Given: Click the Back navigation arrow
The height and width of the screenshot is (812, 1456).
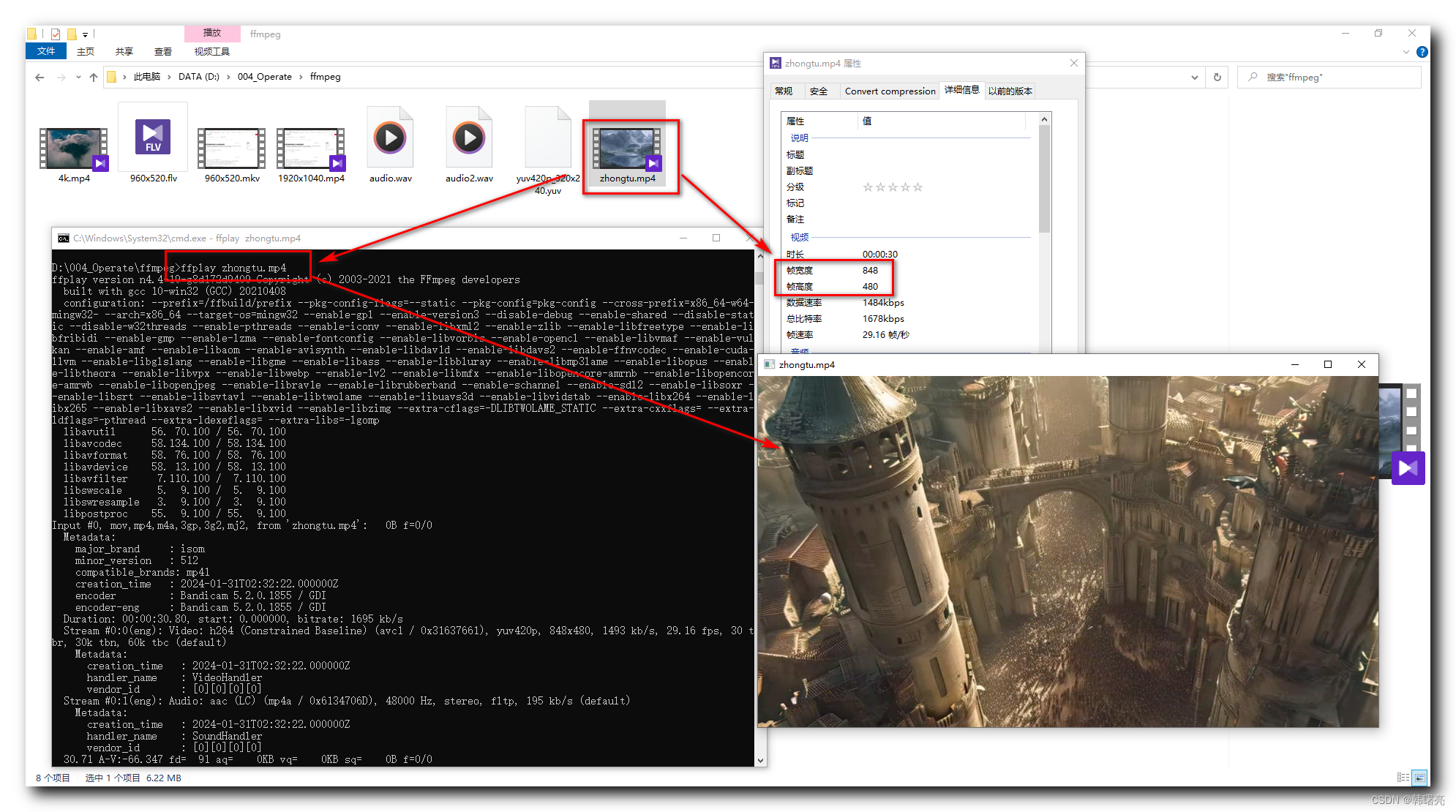Looking at the screenshot, I should (x=40, y=77).
